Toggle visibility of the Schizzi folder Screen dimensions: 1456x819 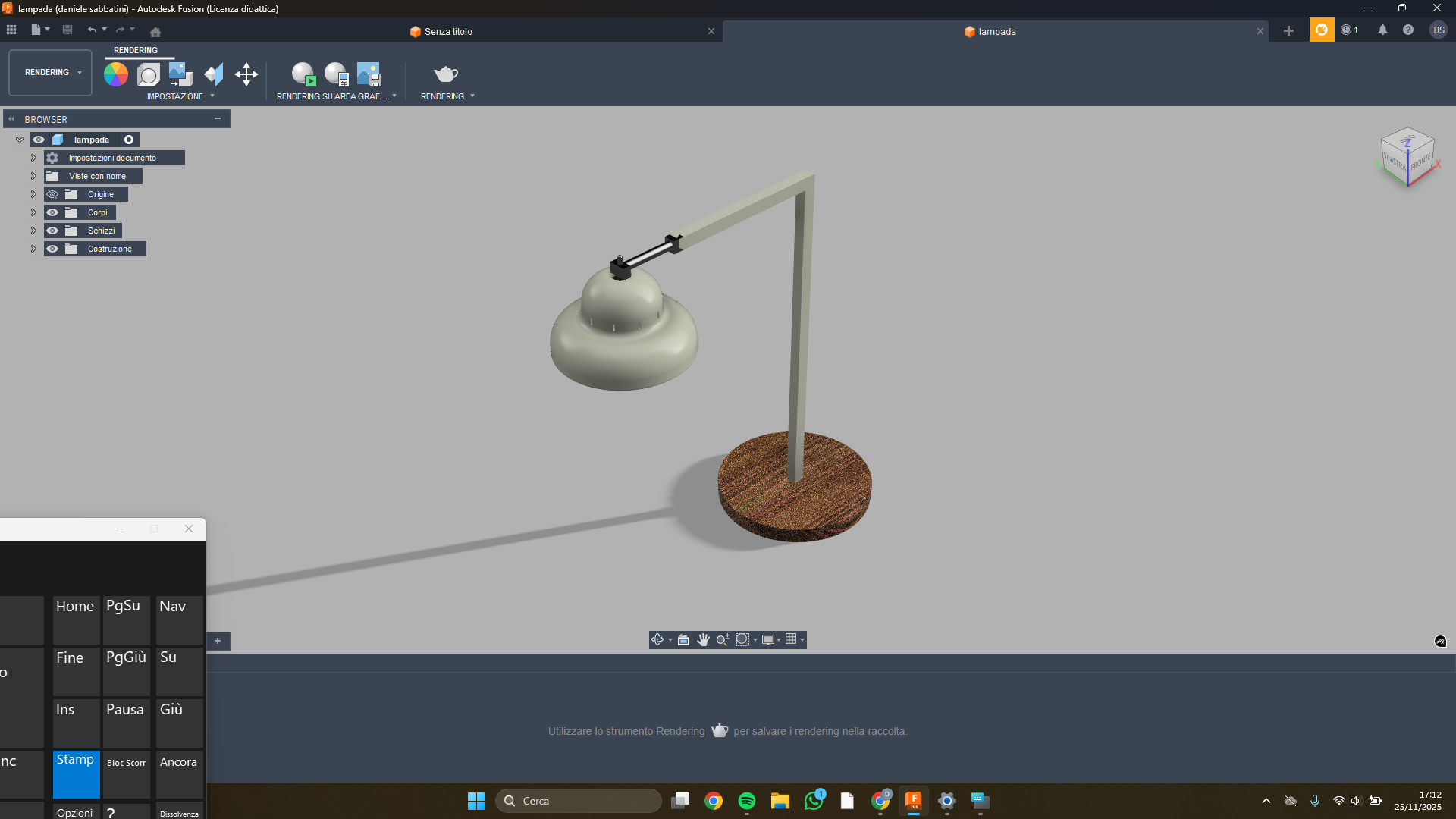[x=52, y=231]
